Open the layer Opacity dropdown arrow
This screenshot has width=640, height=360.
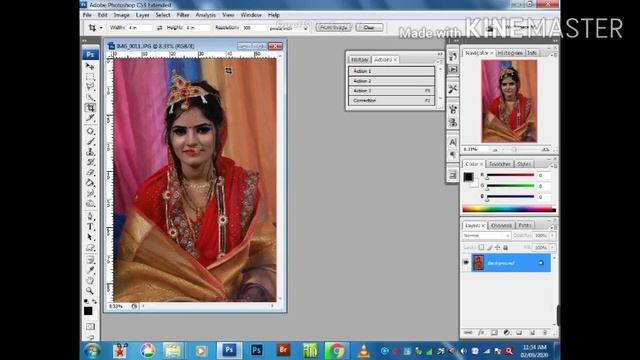552,236
